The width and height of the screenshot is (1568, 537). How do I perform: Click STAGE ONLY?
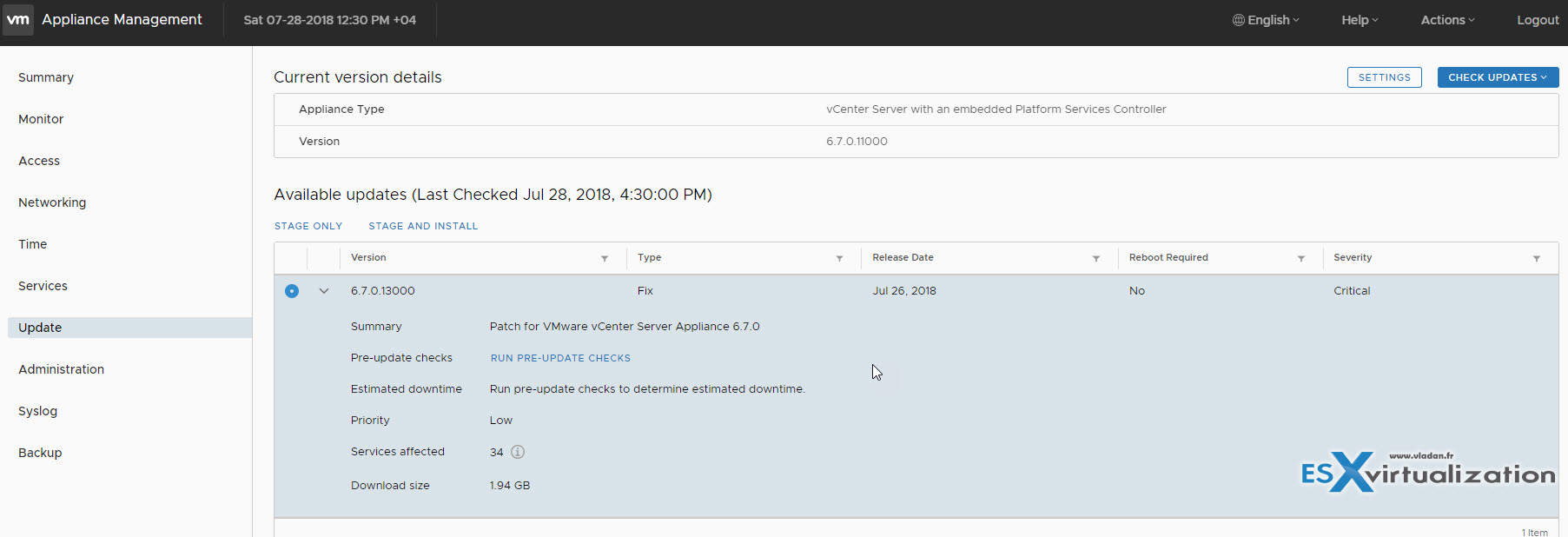pyautogui.click(x=308, y=226)
